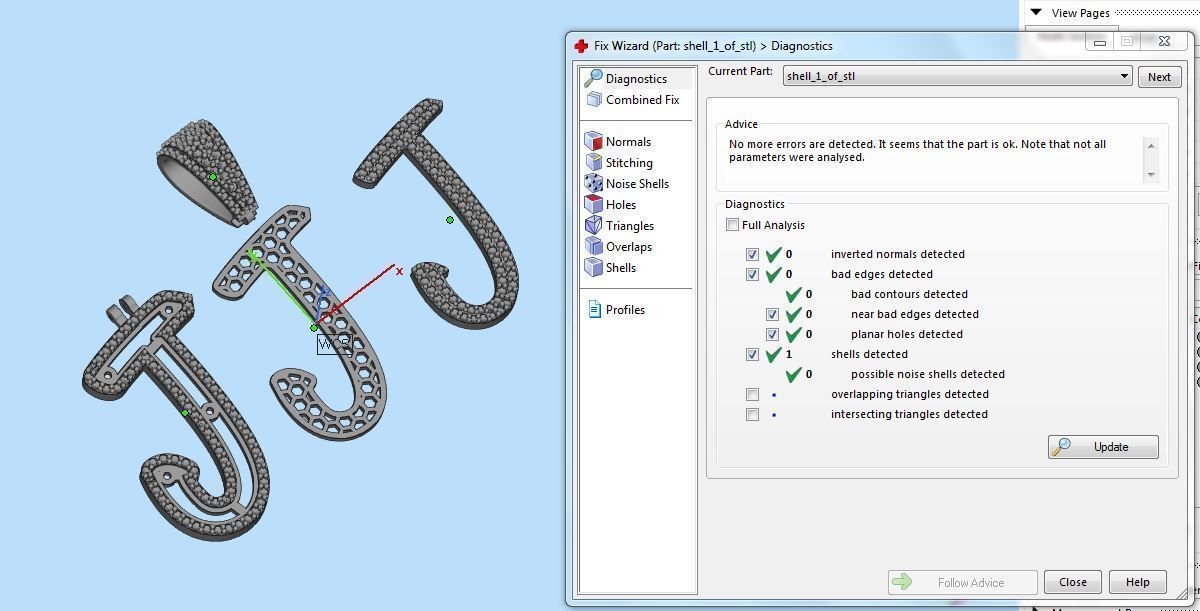
Task: Click the Next button
Action: (x=1159, y=77)
